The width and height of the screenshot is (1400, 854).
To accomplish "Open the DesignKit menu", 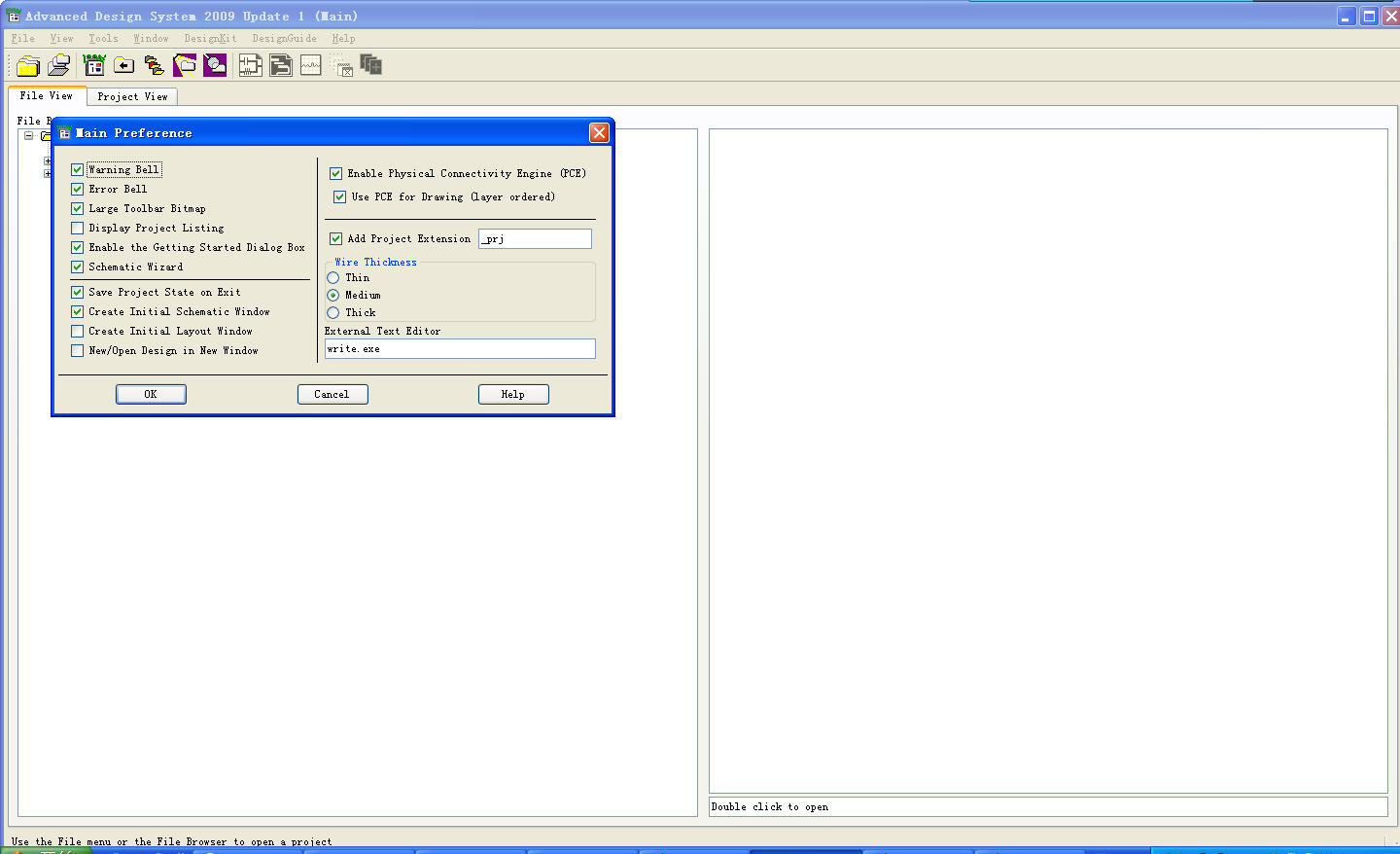I will (210, 38).
